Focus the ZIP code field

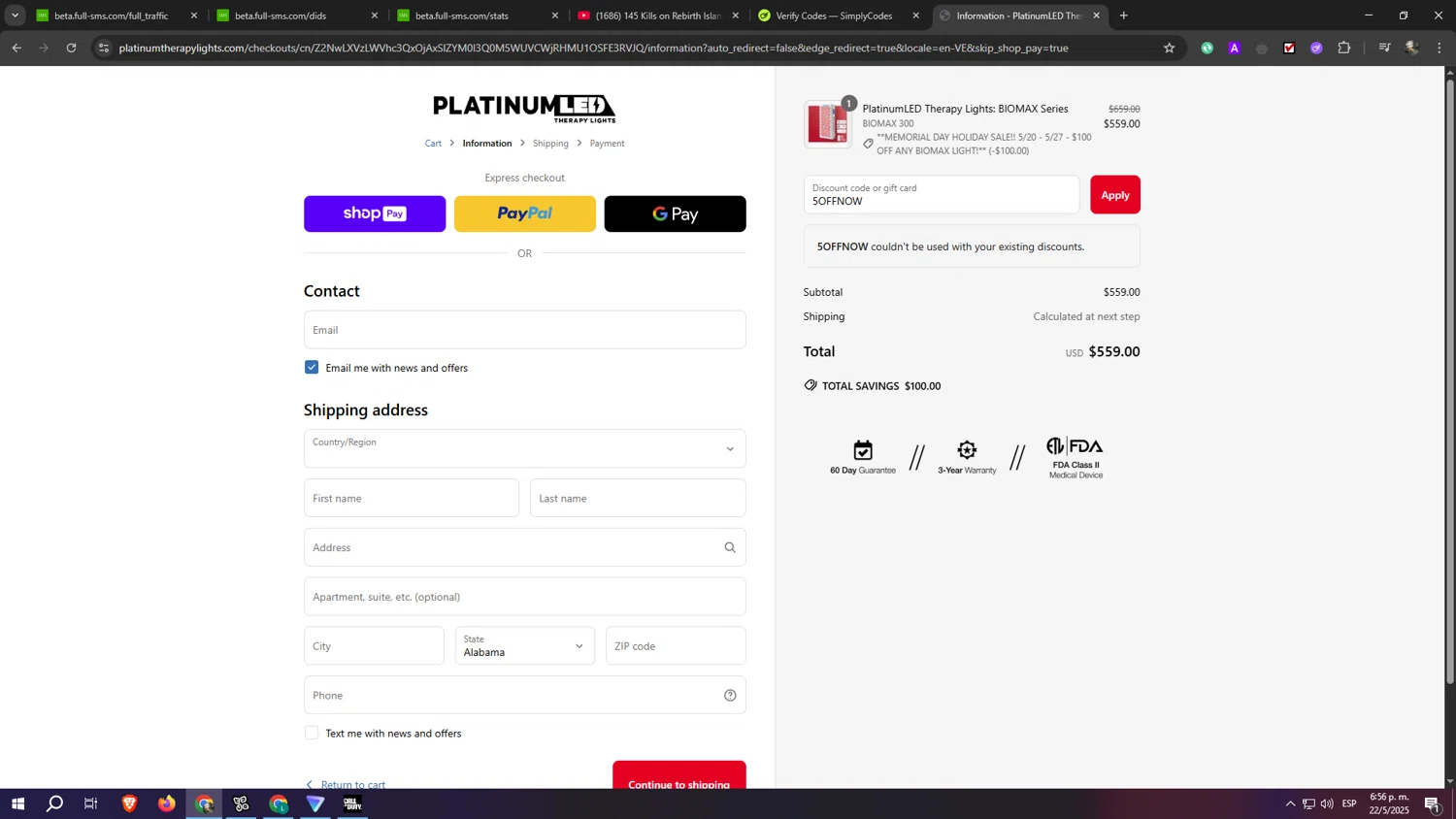(676, 646)
